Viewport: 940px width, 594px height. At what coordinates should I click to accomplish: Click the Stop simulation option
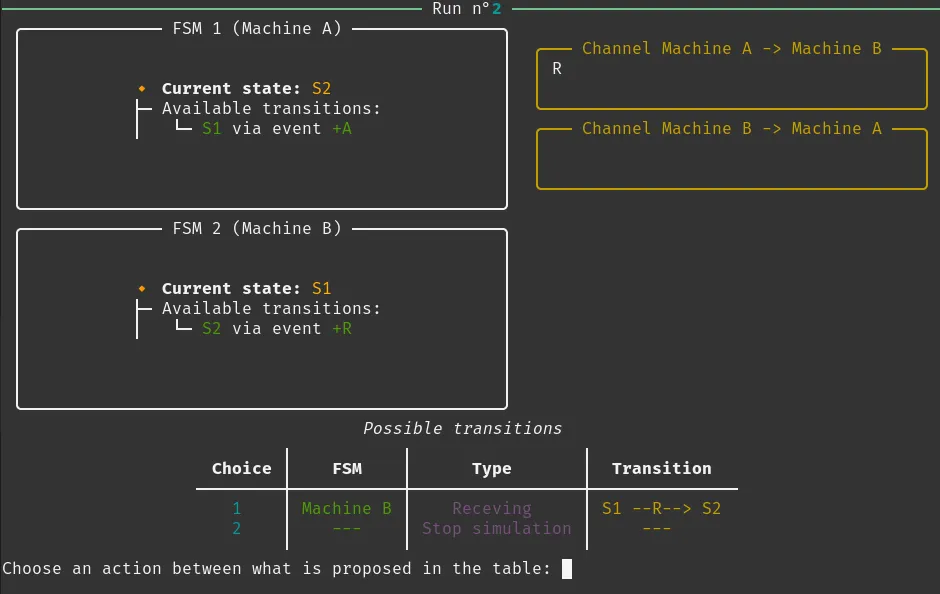(496, 529)
